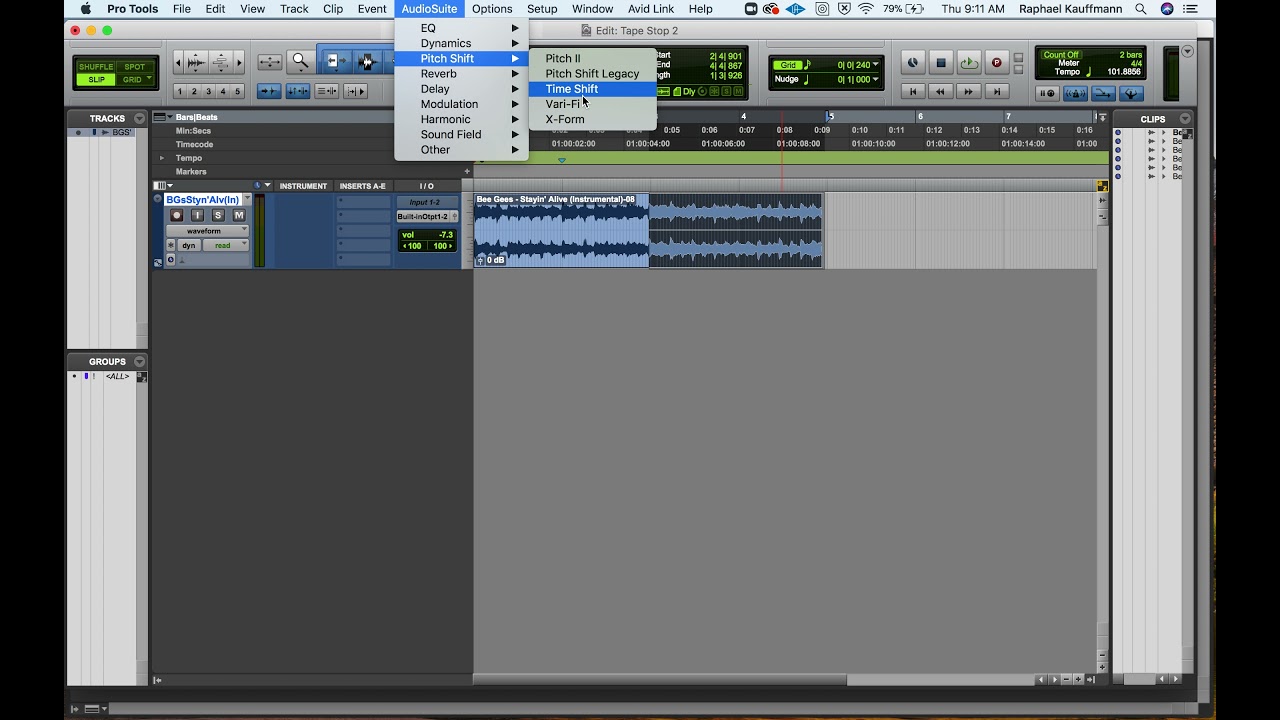This screenshot has width=1280, height=720.
Task: Click the Tempo value 101.8856
Action: point(1124,72)
